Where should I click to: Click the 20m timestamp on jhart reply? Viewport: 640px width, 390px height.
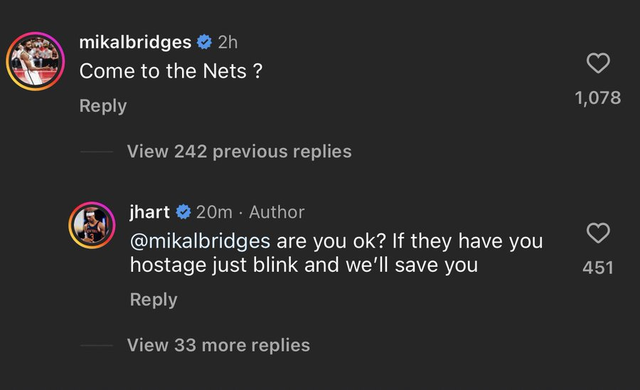coord(214,212)
